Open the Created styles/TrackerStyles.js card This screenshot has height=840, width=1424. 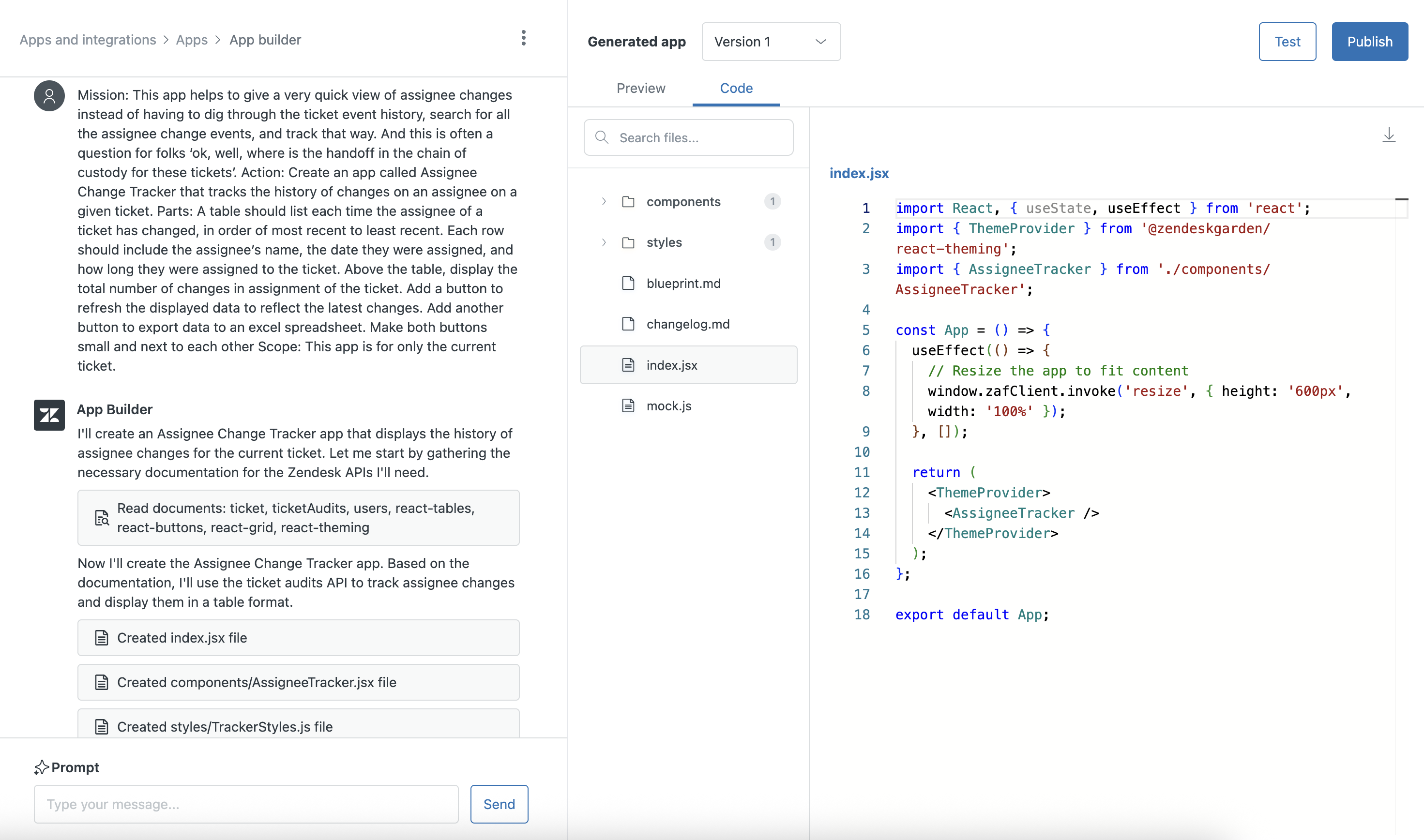click(x=298, y=724)
